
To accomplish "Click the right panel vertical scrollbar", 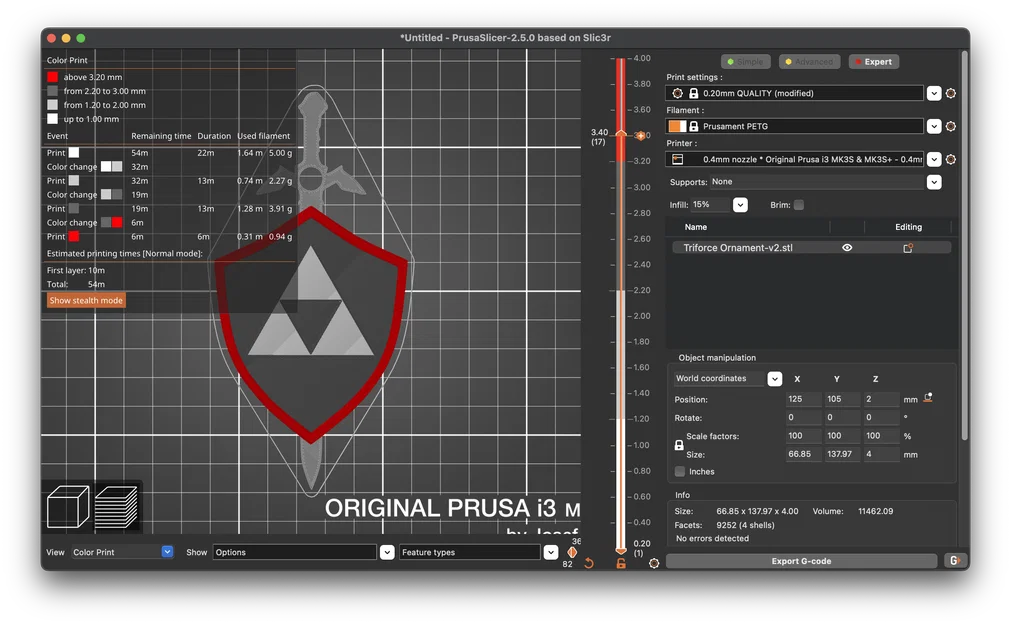I will click(x=965, y=245).
